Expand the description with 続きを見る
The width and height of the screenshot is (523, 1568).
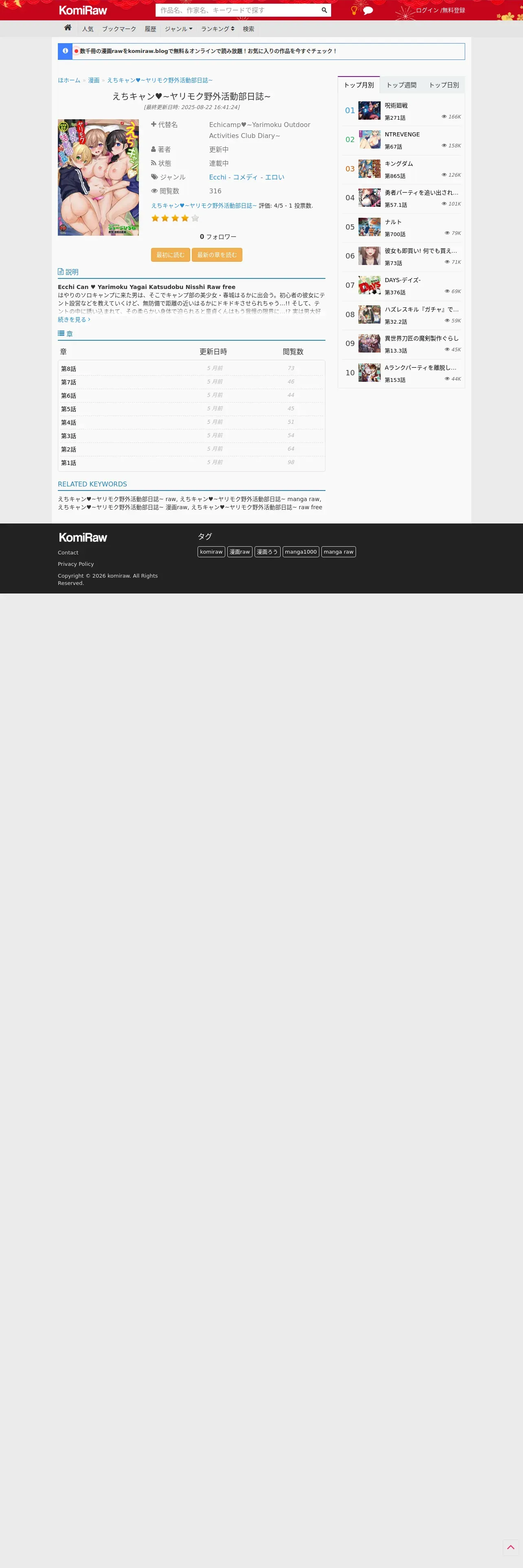pos(74,320)
